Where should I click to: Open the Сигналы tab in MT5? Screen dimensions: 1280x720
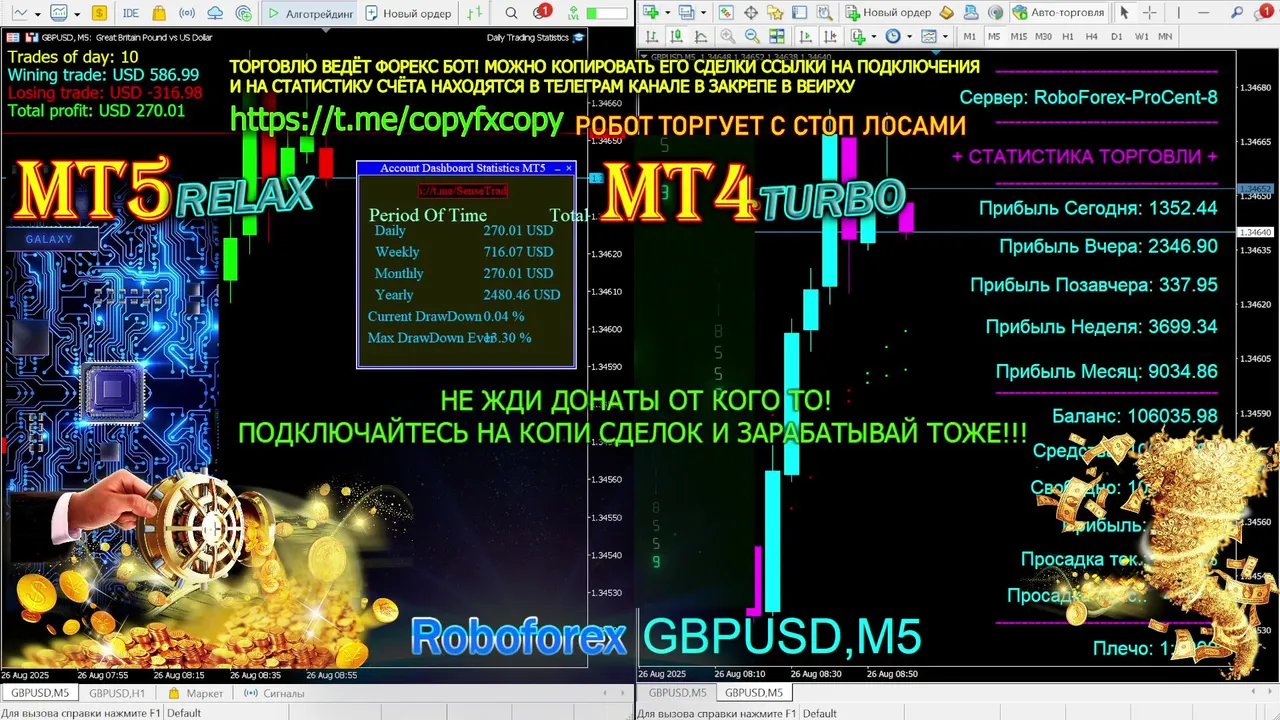tap(276, 693)
